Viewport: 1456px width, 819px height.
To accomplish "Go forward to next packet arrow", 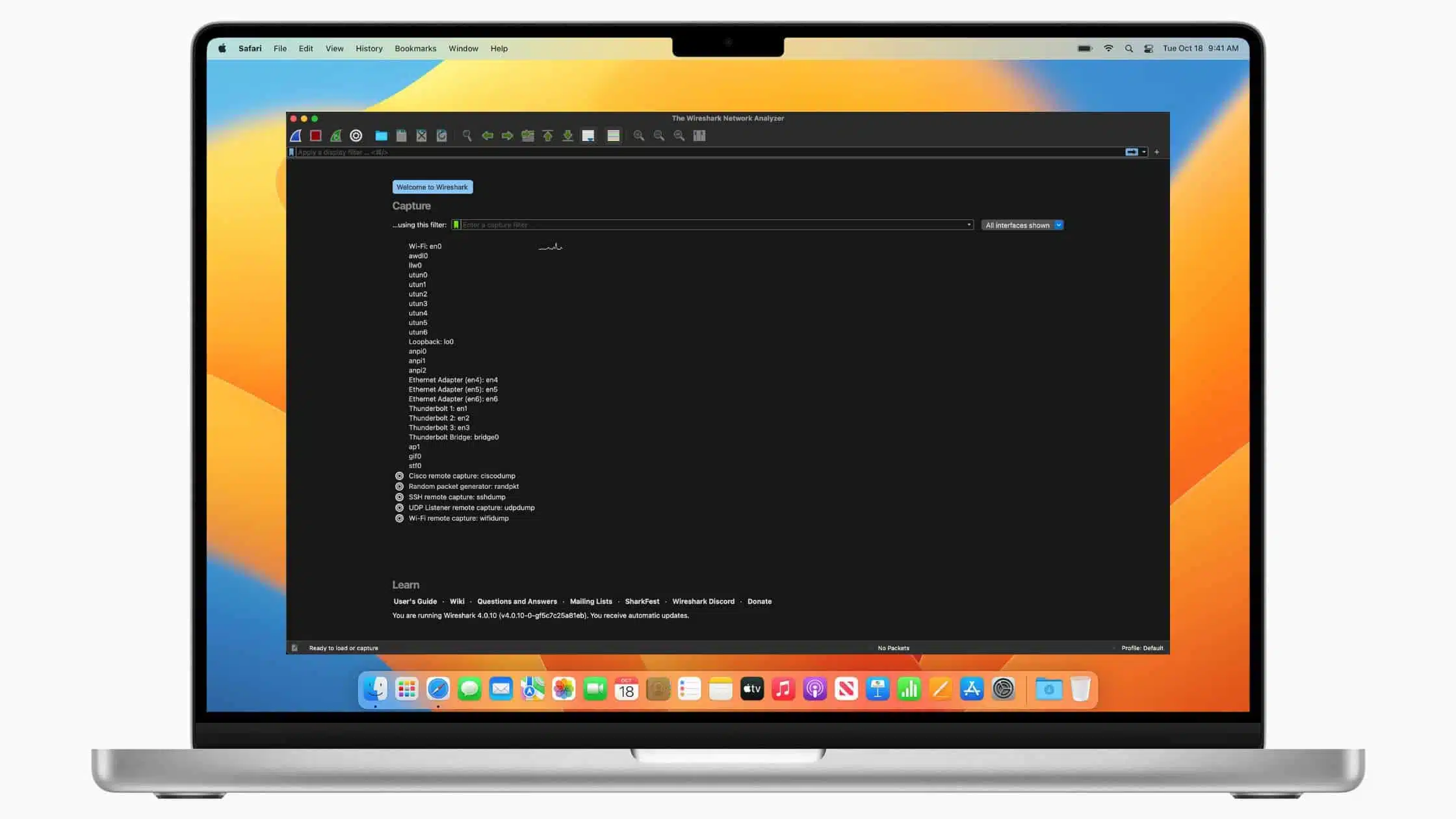I will (508, 136).
